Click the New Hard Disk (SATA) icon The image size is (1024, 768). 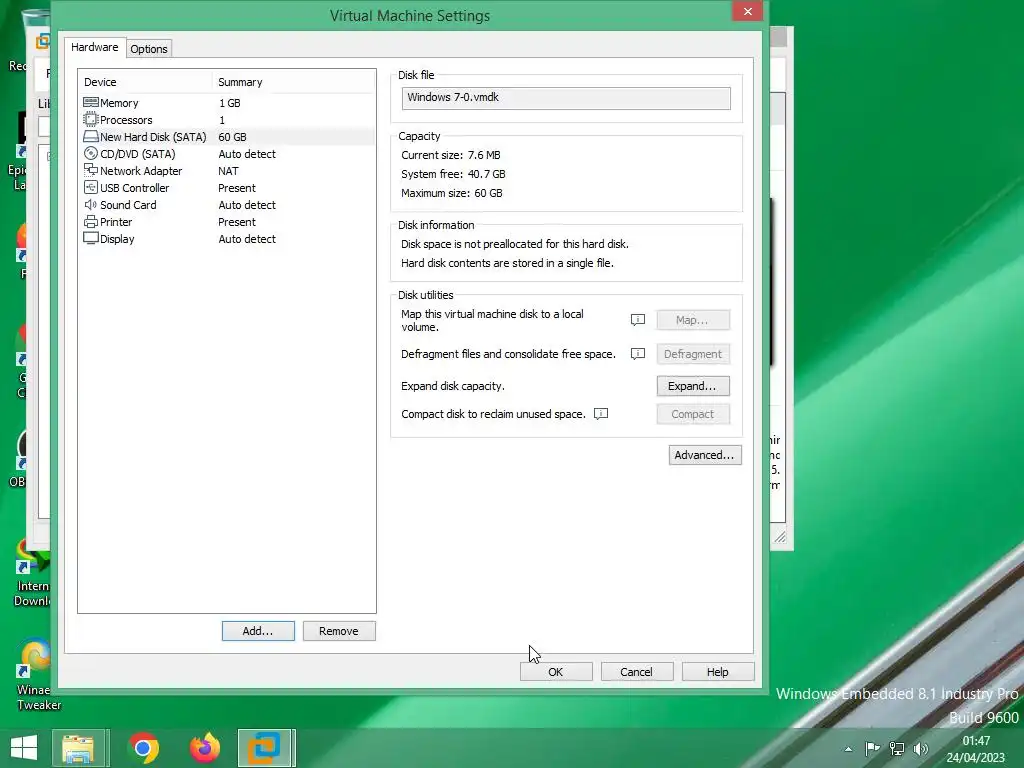pyautogui.click(x=91, y=136)
